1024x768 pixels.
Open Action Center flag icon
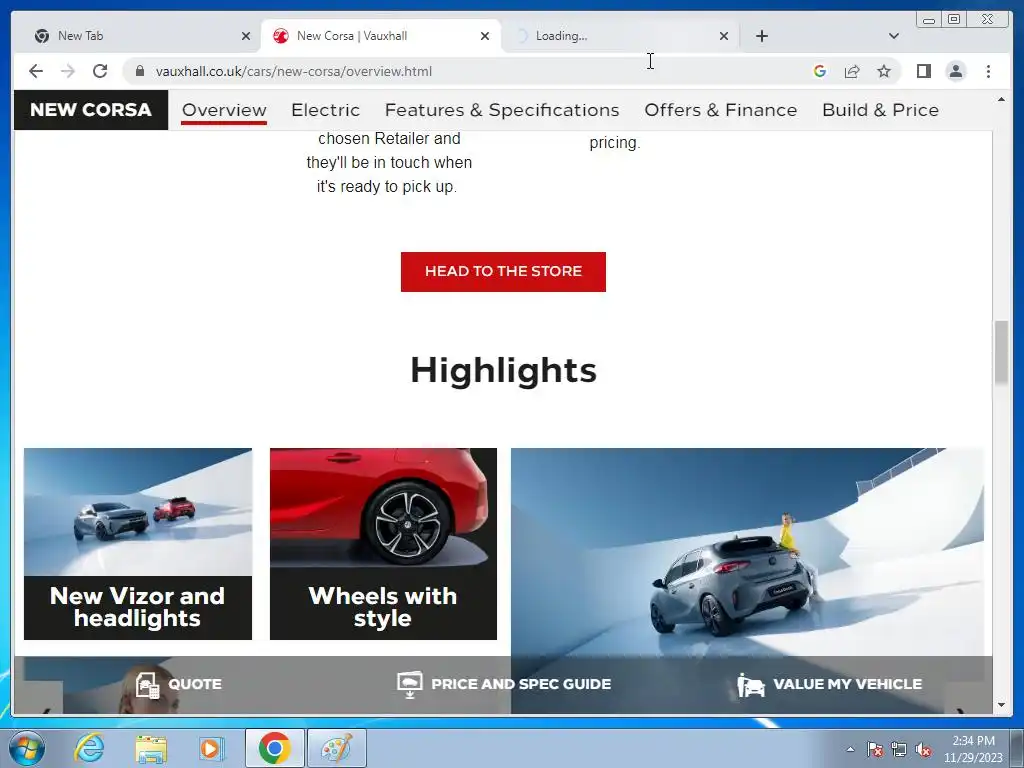(x=875, y=749)
